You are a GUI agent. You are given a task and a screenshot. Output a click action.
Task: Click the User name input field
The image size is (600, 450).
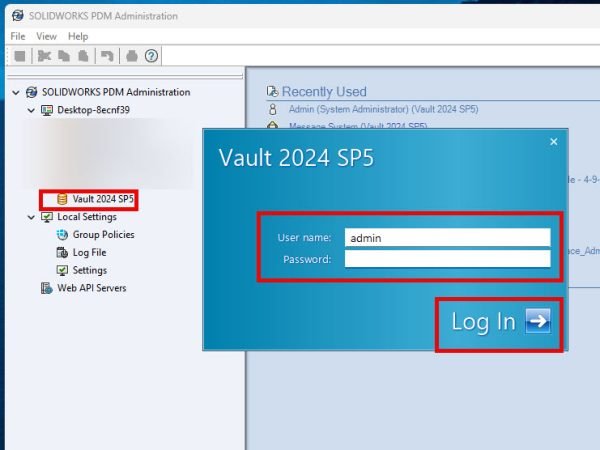pyautogui.click(x=447, y=238)
